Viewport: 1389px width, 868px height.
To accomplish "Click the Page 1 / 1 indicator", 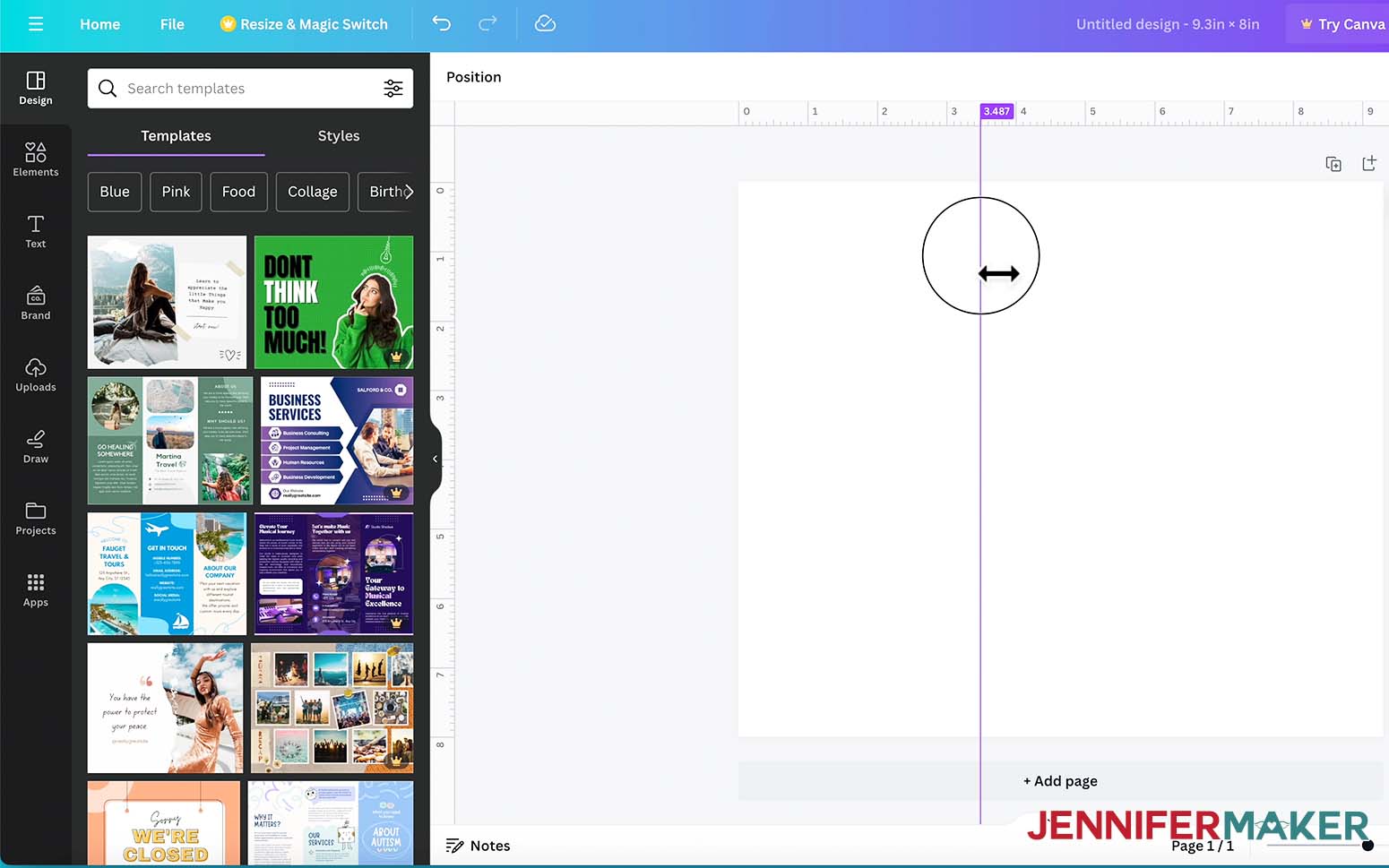I will coord(1202,846).
